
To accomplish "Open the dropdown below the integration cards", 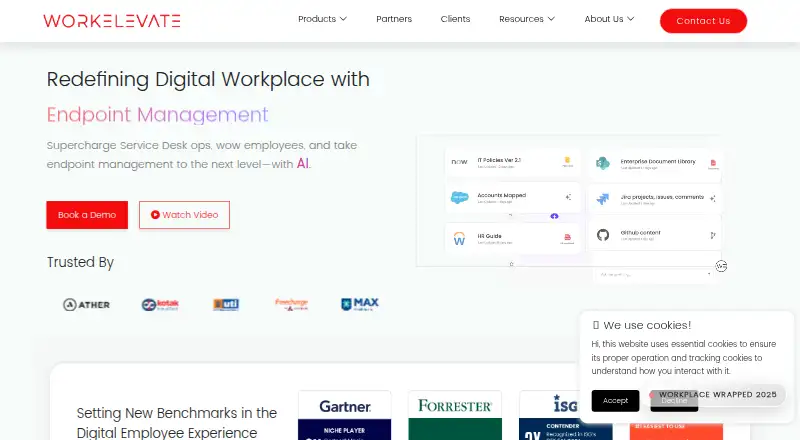I will pos(655,274).
